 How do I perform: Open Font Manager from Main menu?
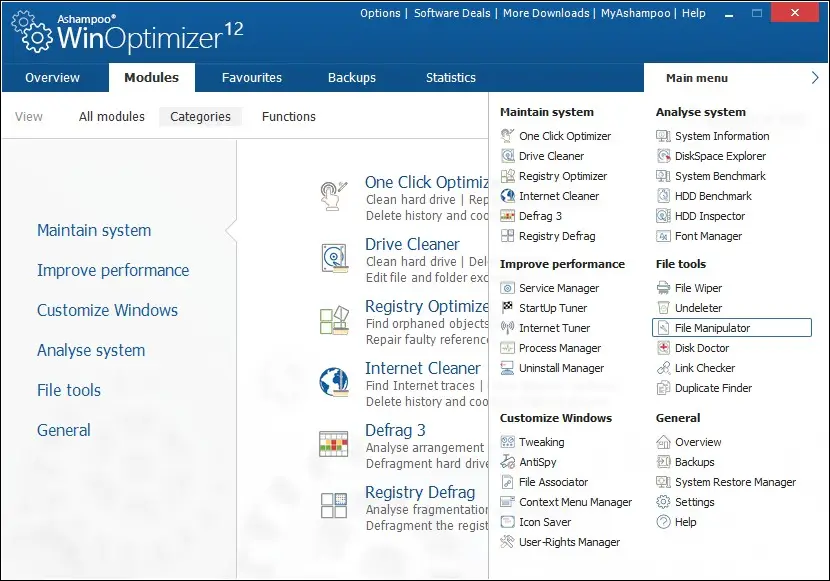pyautogui.click(x=708, y=236)
